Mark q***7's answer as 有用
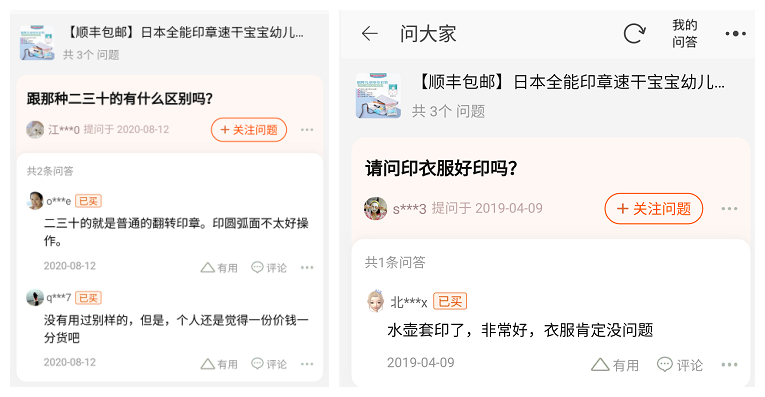The height and width of the screenshot is (397, 765). (x=219, y=364)
